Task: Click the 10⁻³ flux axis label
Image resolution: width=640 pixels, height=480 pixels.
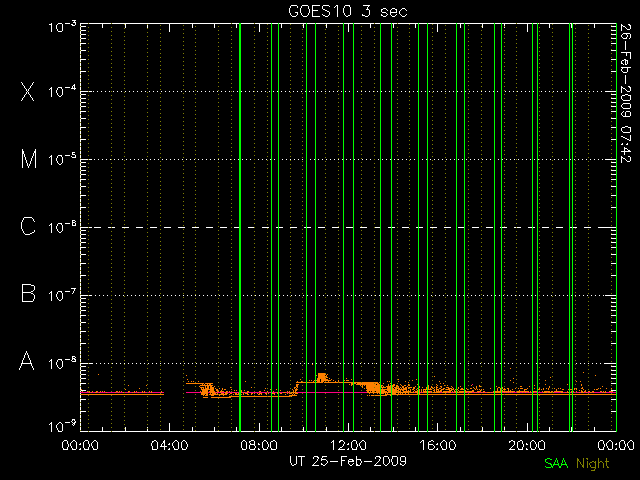Action: [62, 27]
